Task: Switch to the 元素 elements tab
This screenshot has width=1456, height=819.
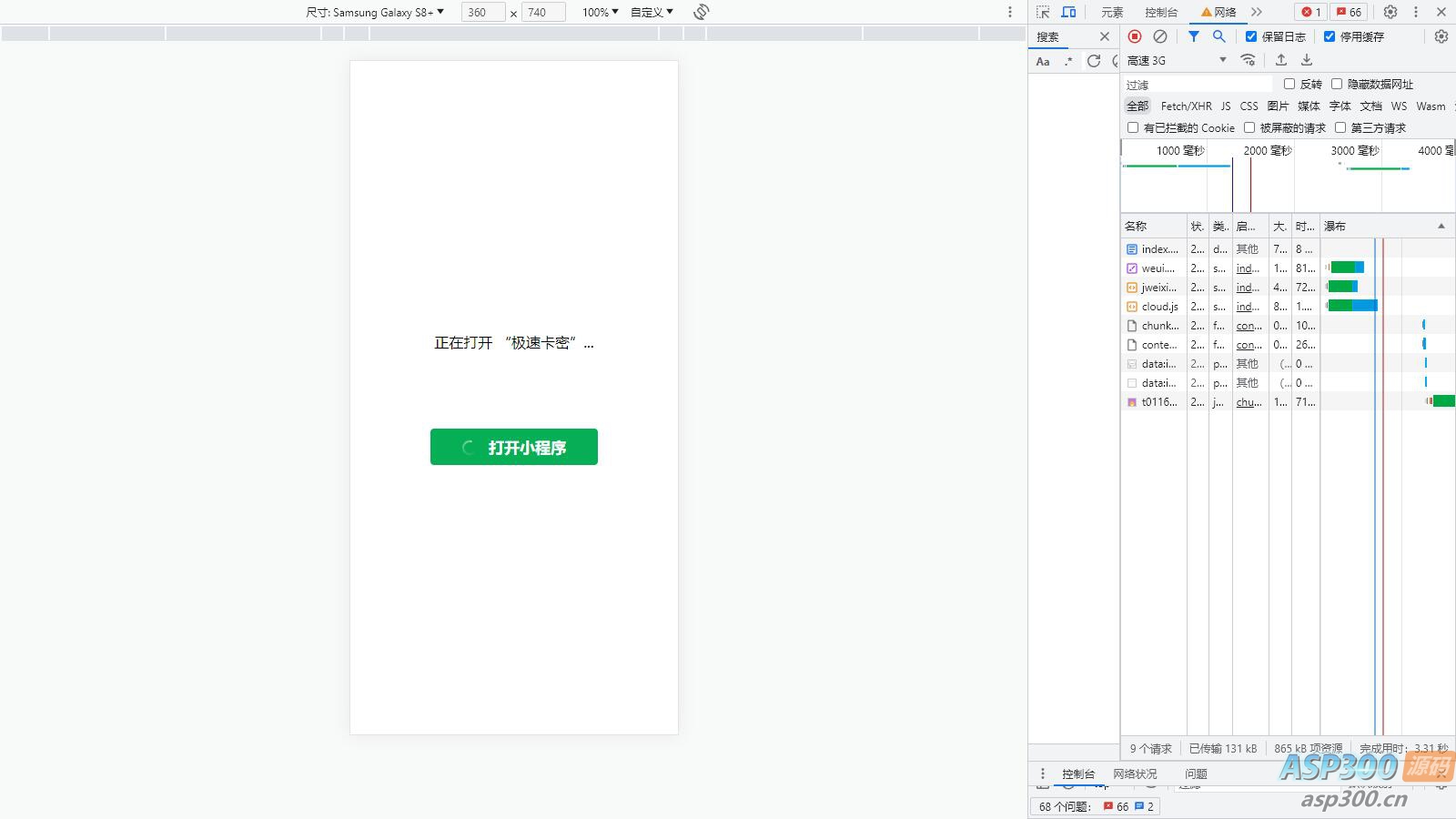Action: pyautogui.click(x=1112, y=12)
